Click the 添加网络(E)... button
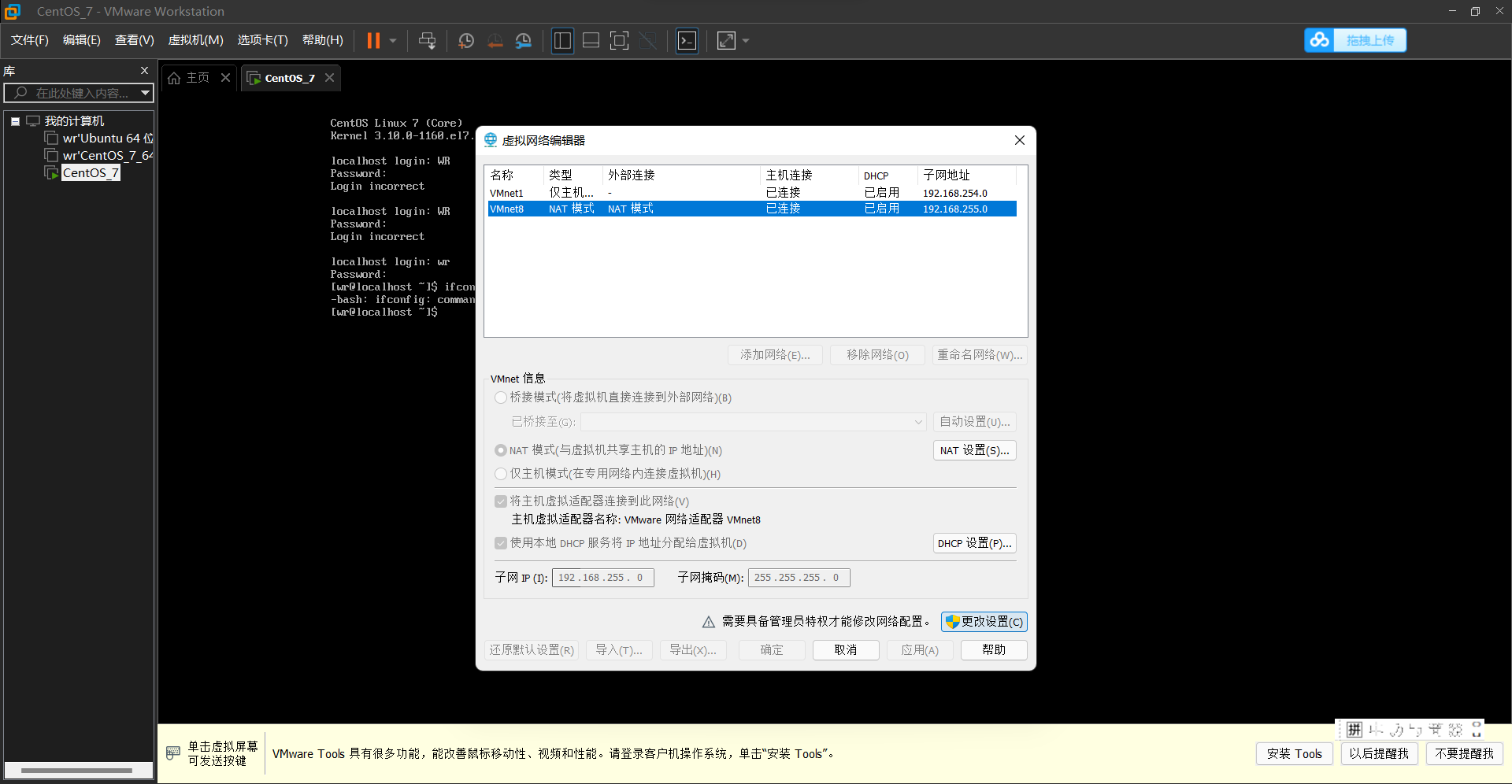Viewport: 1512px width, 784px height. 775,355
